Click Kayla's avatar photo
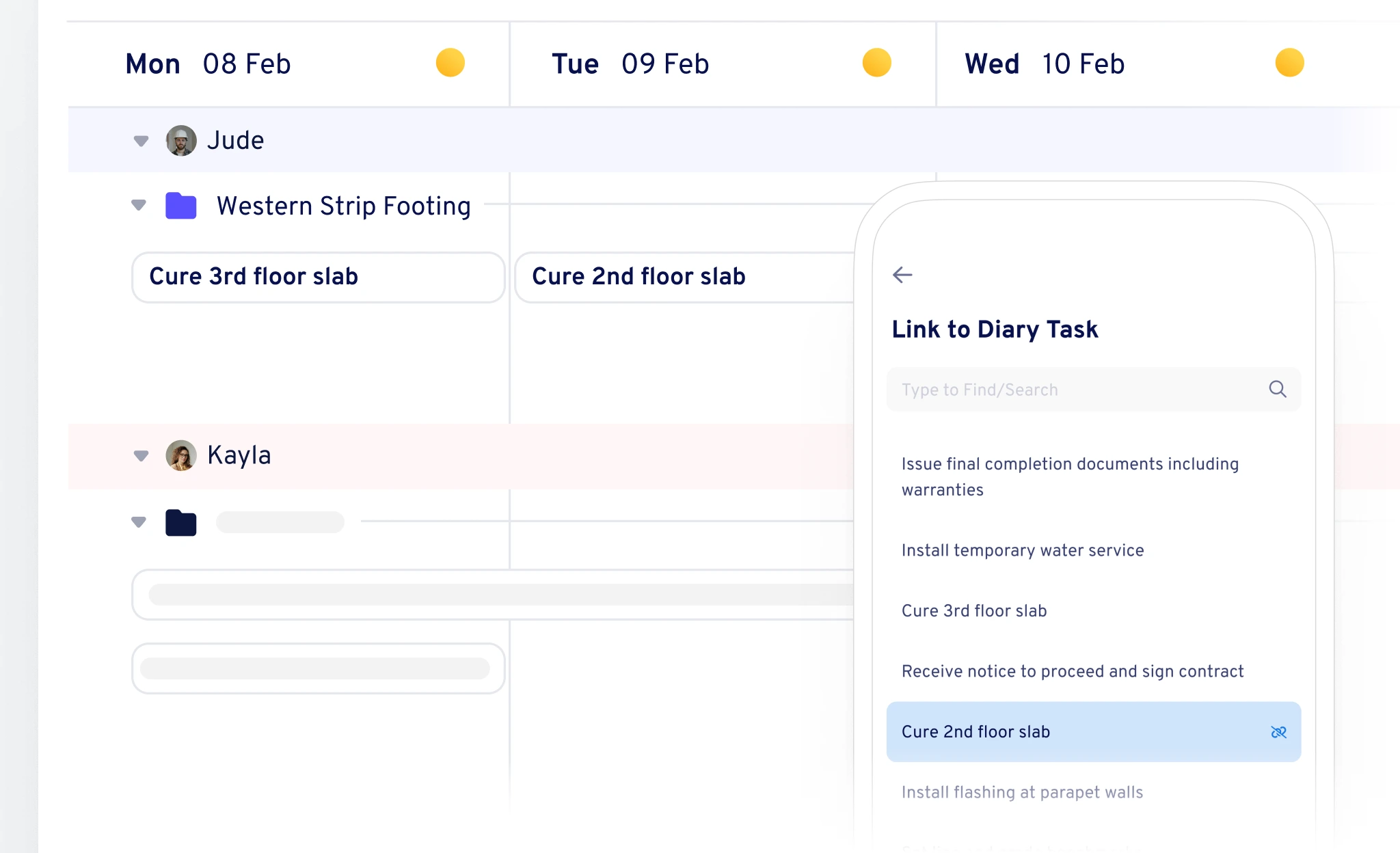 (x=181, y=455)
